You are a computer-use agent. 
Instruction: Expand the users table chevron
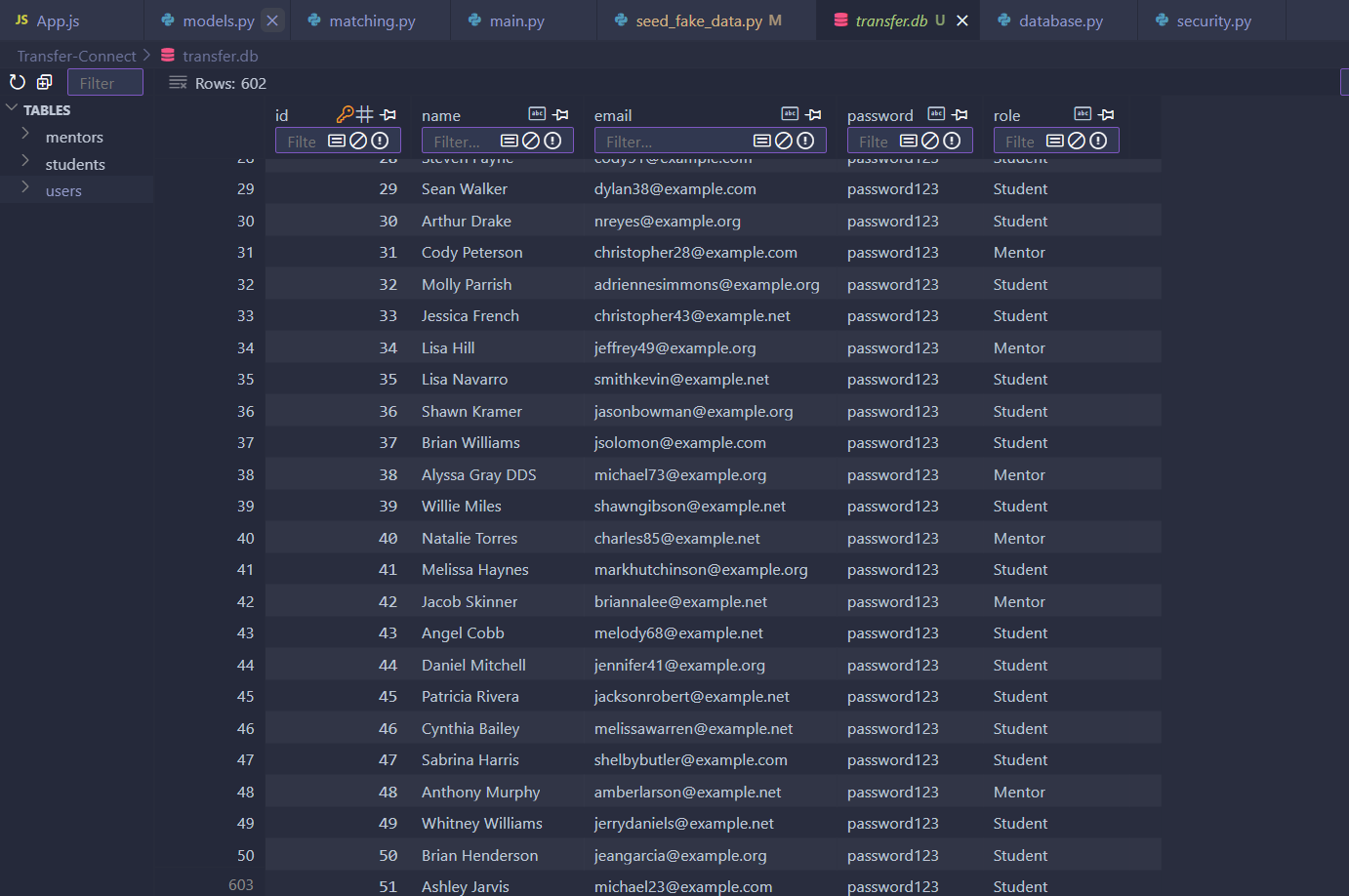25,187
